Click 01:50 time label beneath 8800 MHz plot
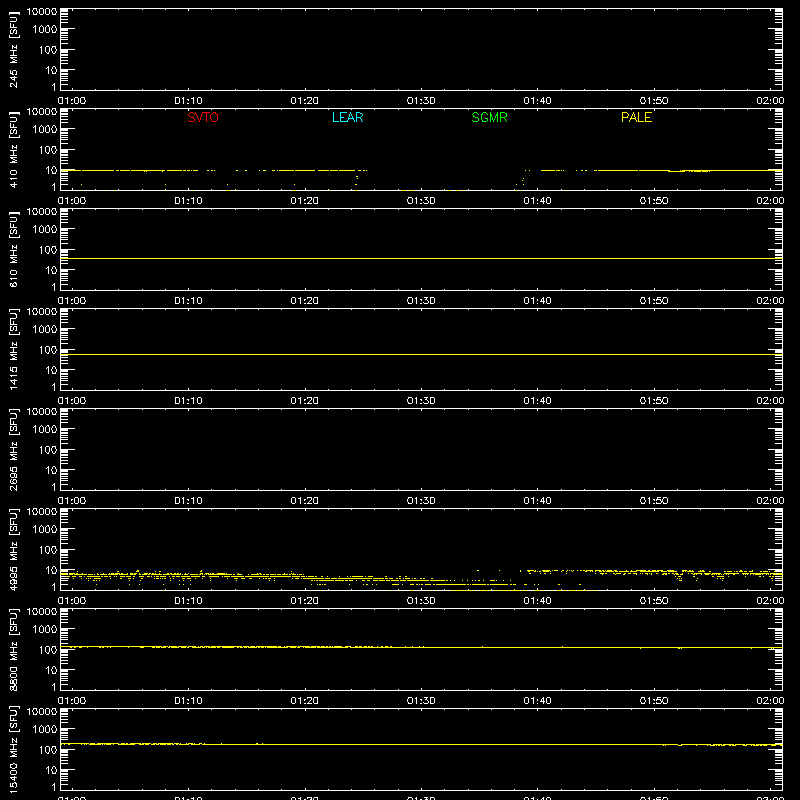The height and width of the screenshot is (800, 800). coord(654,701)
